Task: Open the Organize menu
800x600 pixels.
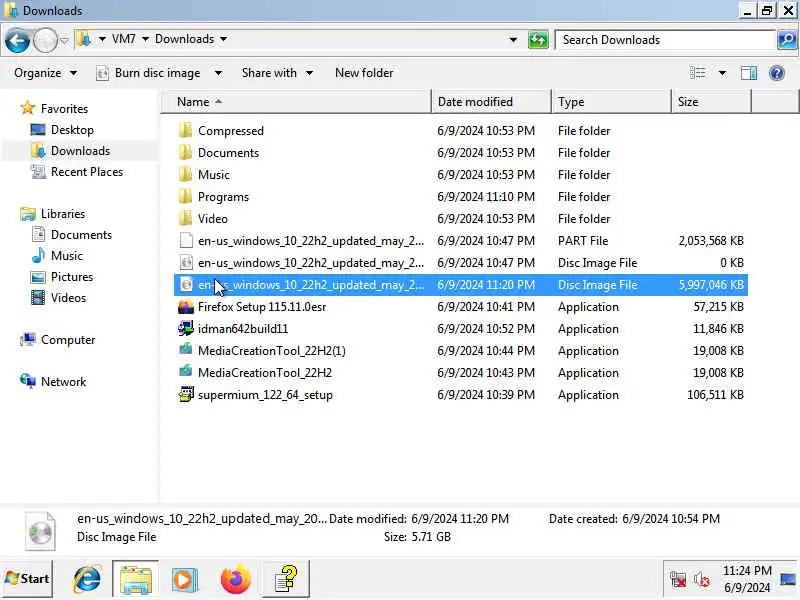Action: point(45,73)
